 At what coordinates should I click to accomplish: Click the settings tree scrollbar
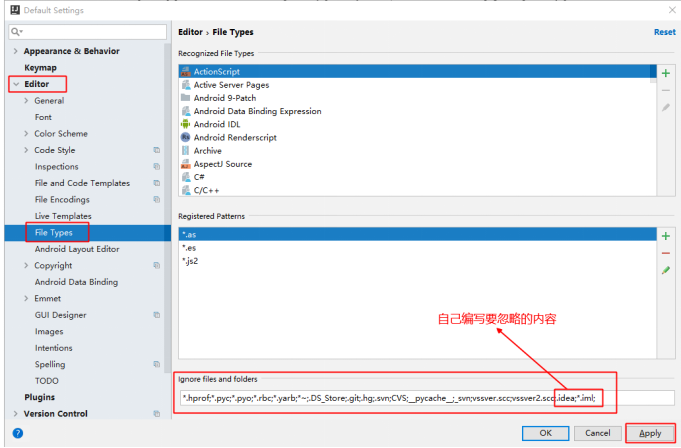(x=167, y=208)
